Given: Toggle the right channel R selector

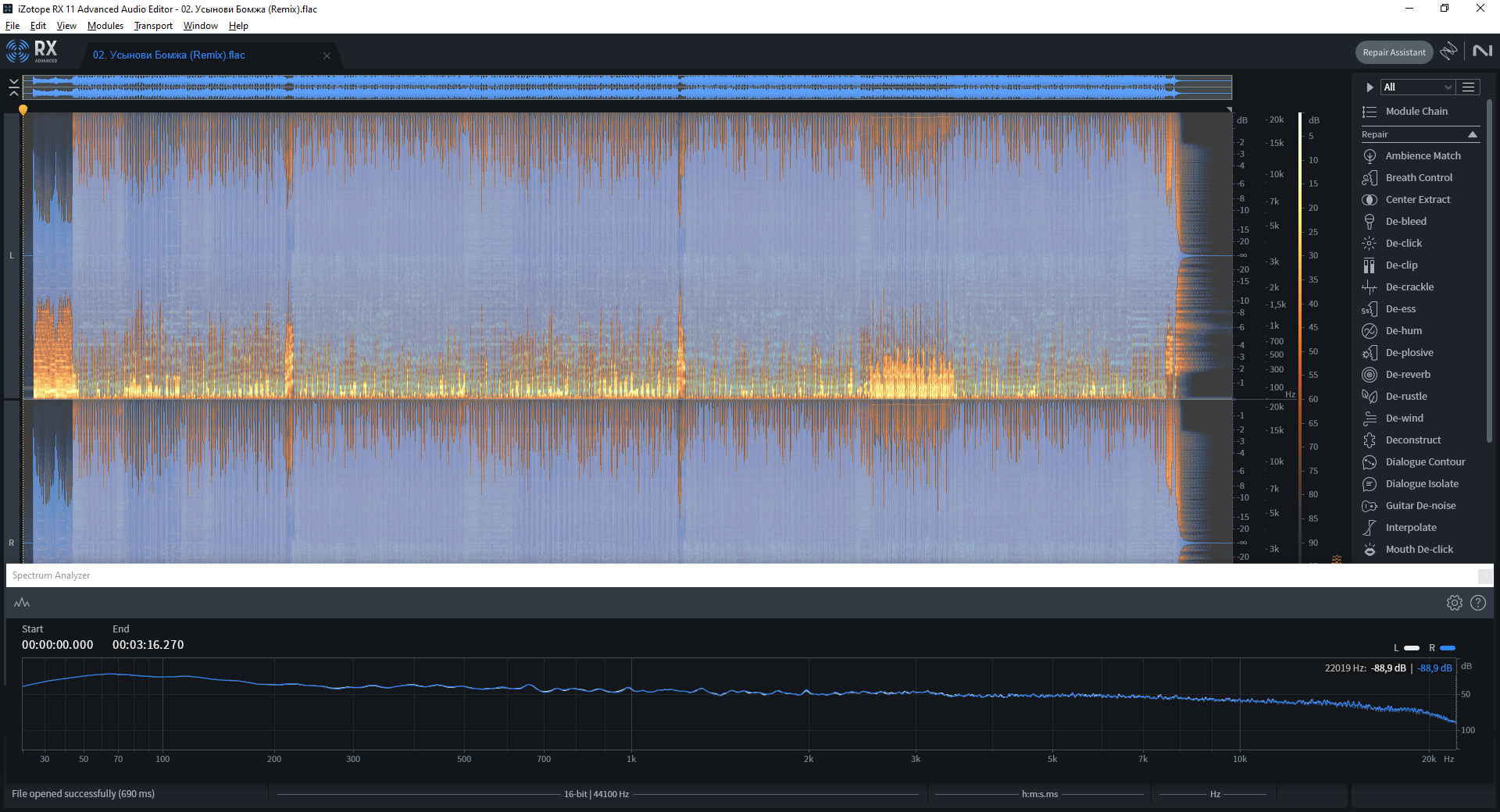Looking at the screenshot, I should click(x=12, y=543).
